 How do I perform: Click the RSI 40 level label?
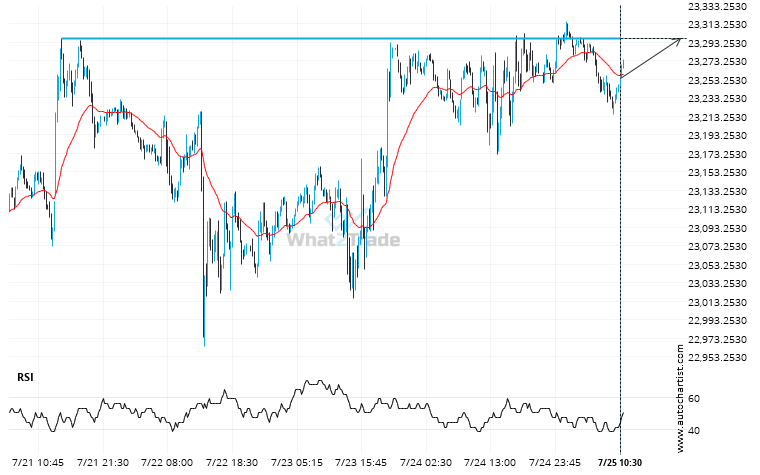[x=694, y=431]
